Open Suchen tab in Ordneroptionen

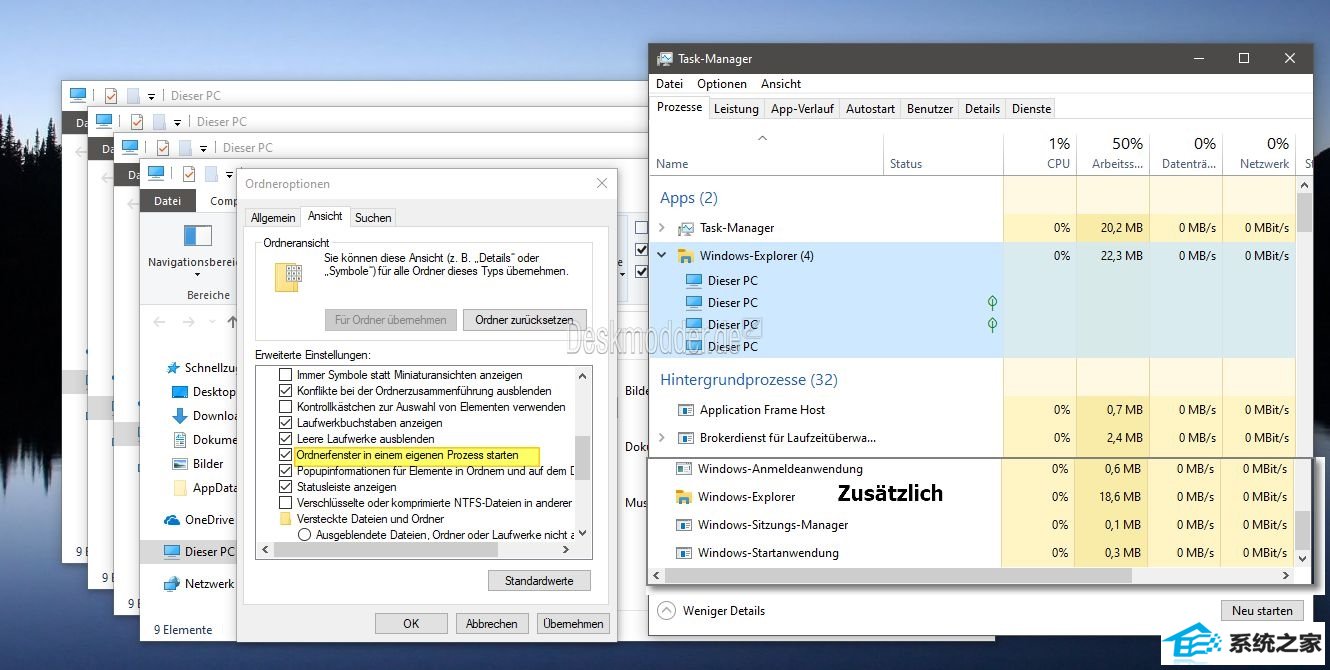(373, 217)
